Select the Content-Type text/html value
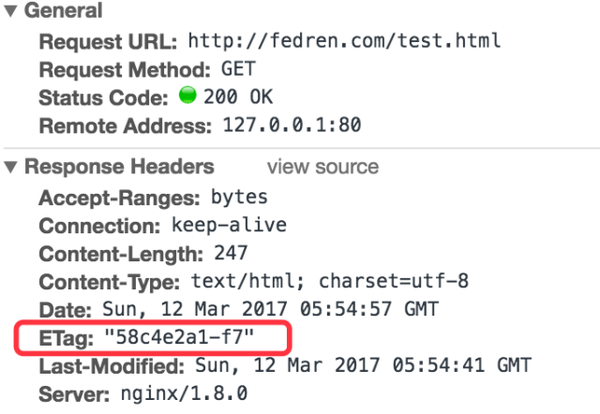This screenshot has height=414, width=600. (329, 281)
